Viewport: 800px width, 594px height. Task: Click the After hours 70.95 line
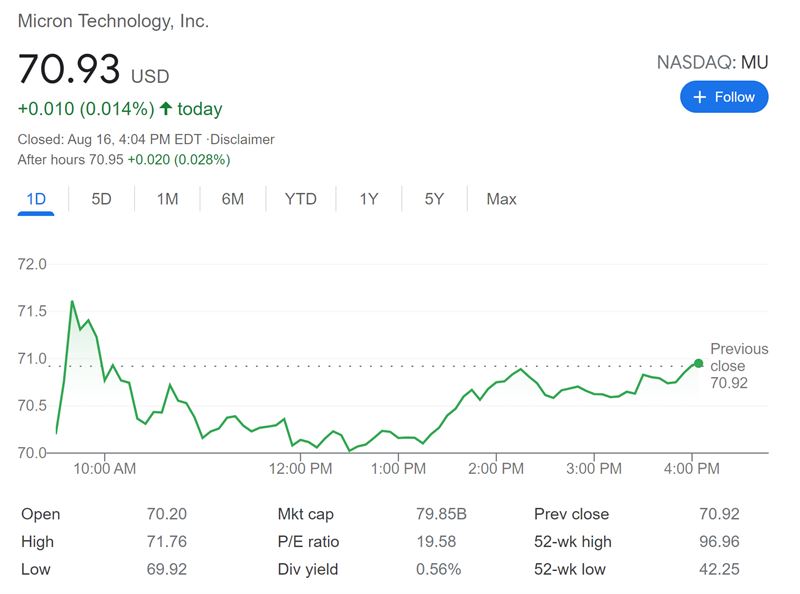click(124, 160)
